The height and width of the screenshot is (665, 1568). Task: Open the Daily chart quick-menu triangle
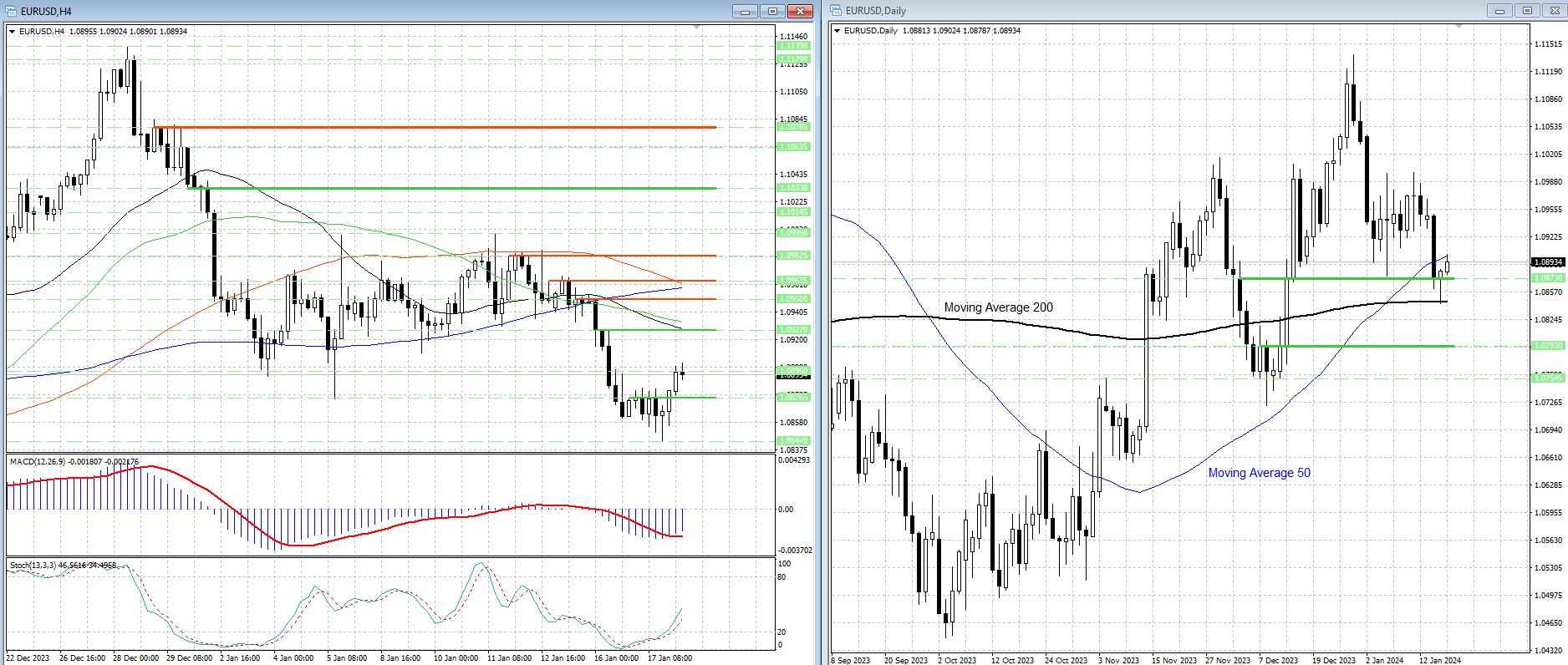pyautogui.click(x=837, y=31)
